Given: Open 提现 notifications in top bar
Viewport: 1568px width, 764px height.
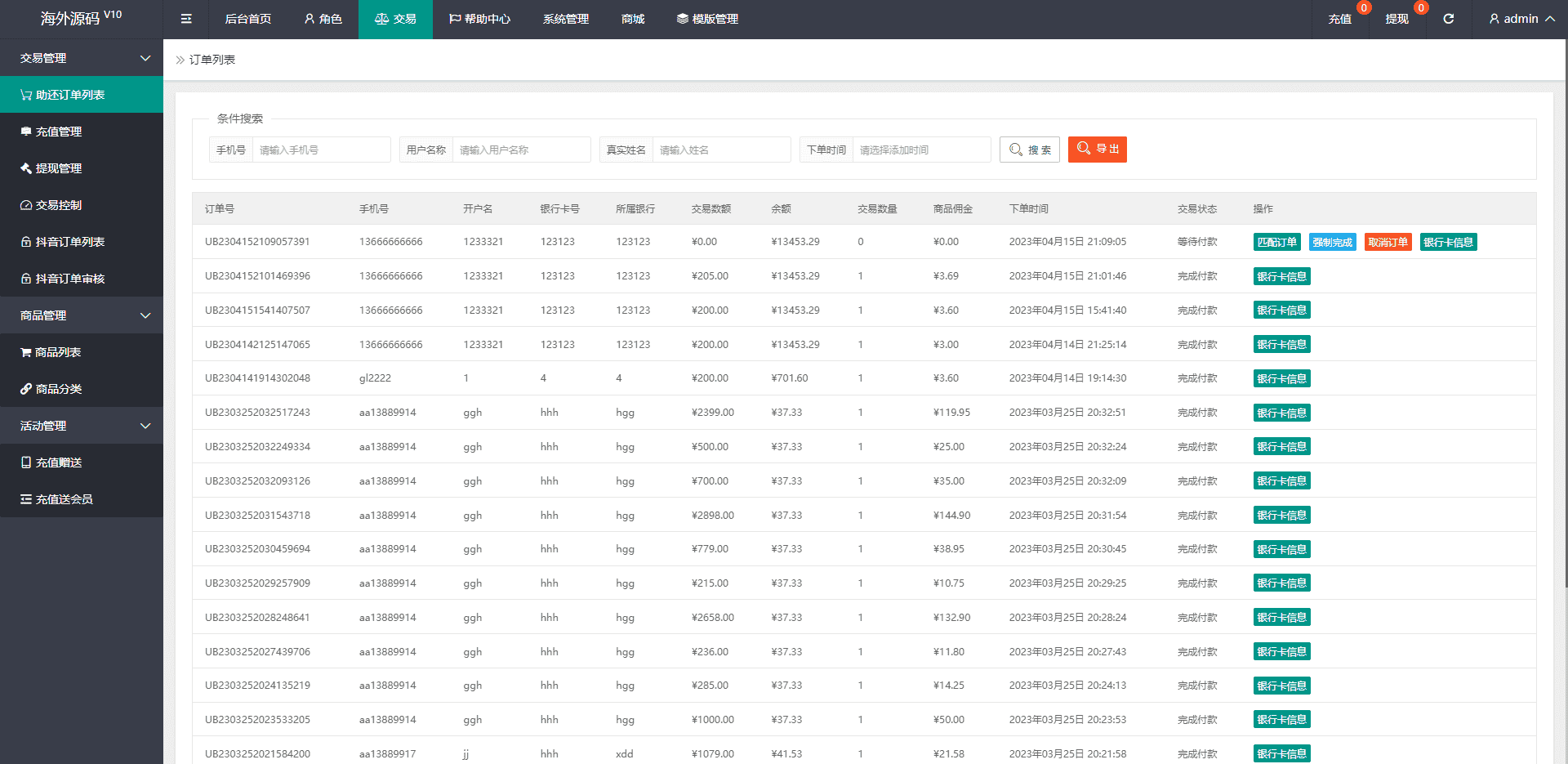Looking at the screenshot, I should 1396,19.
